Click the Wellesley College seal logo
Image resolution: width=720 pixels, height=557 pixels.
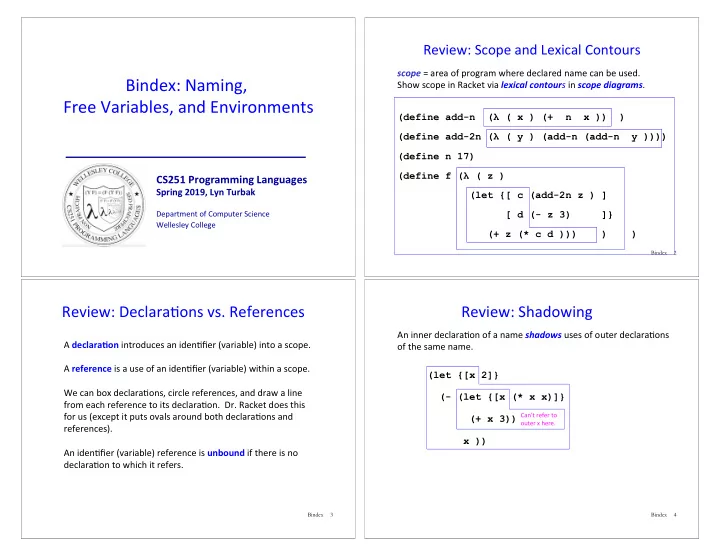(x=104, y=205)
